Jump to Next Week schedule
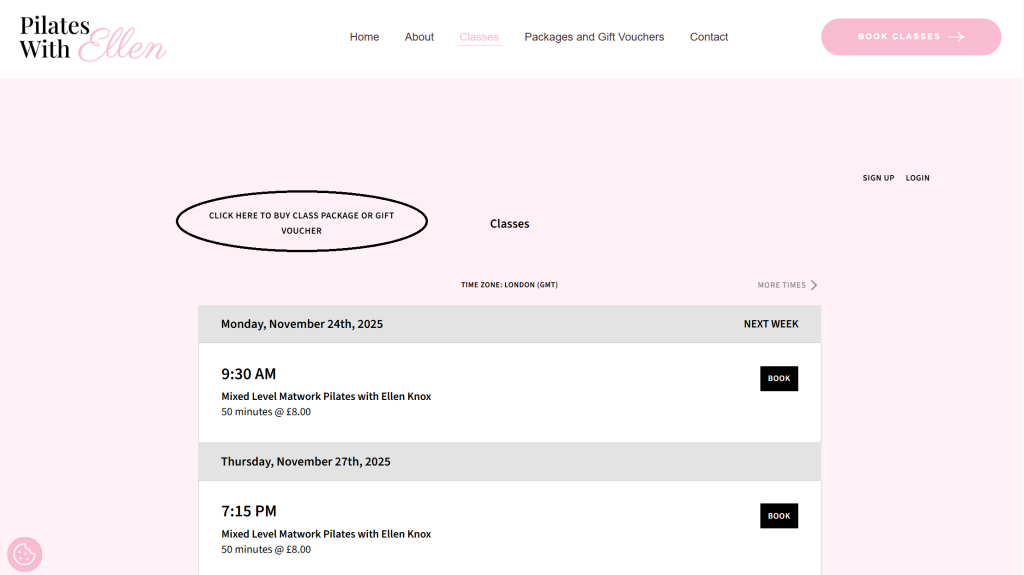 (770, 324)
